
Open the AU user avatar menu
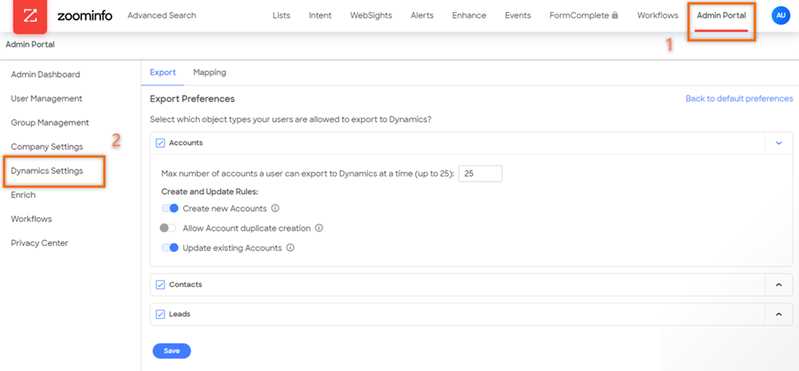coord(781,16)
